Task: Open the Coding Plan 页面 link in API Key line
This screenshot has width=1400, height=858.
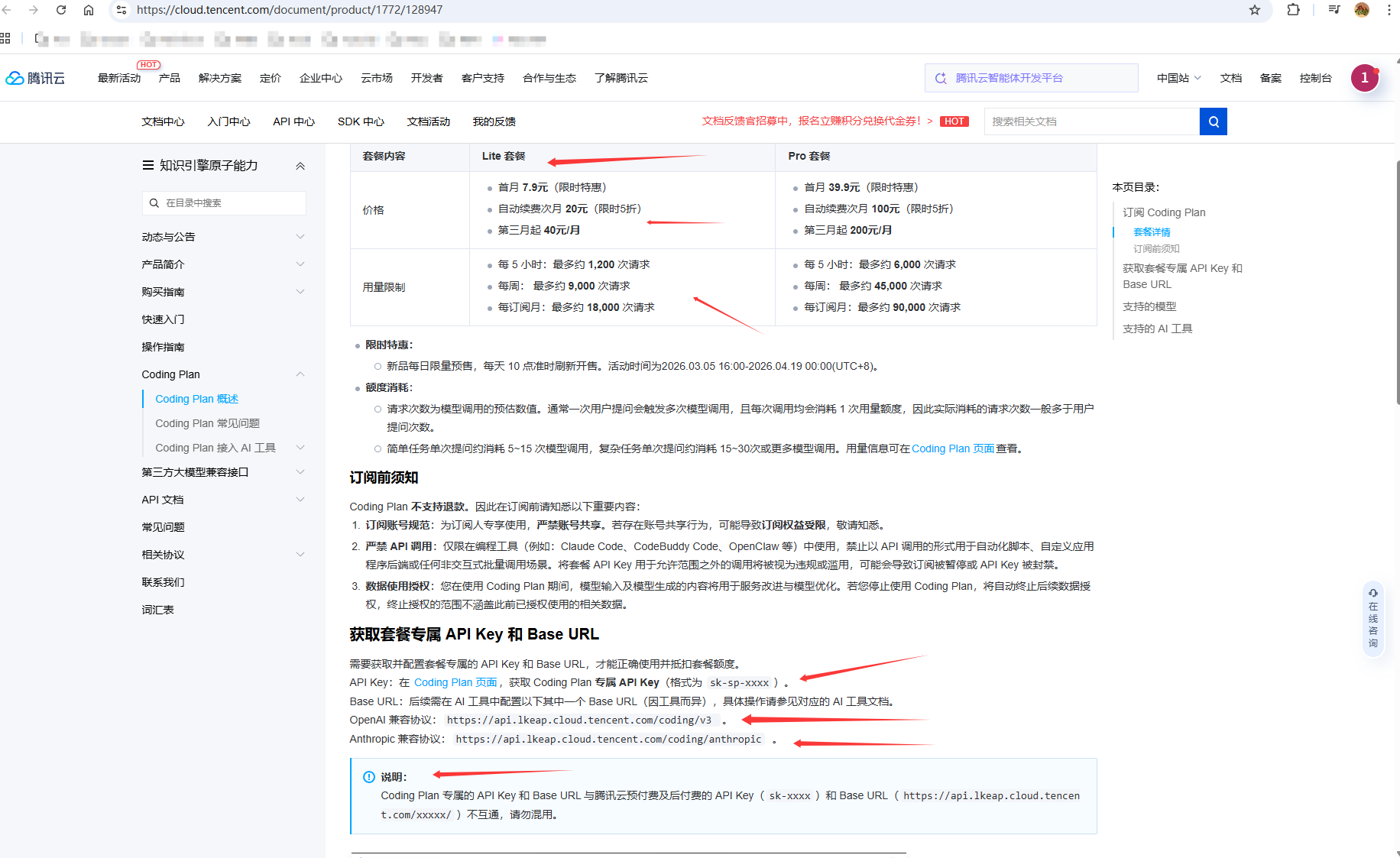Action: tap(455, 682)
